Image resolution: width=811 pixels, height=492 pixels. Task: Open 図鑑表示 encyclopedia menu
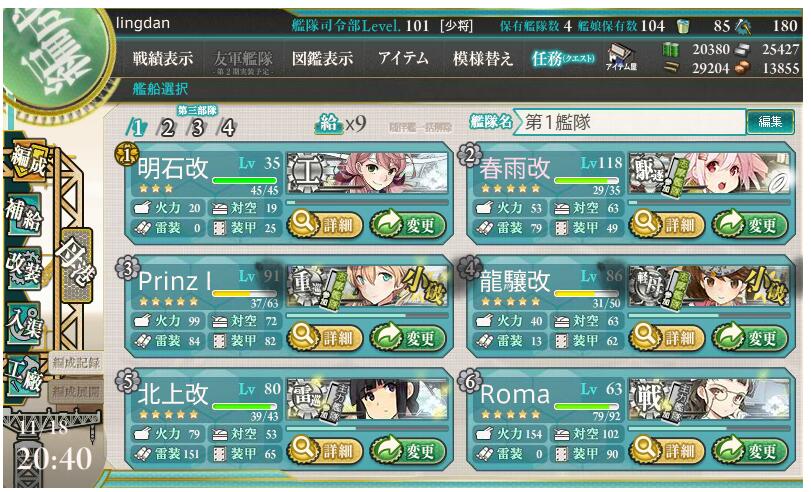coord(322,58)
